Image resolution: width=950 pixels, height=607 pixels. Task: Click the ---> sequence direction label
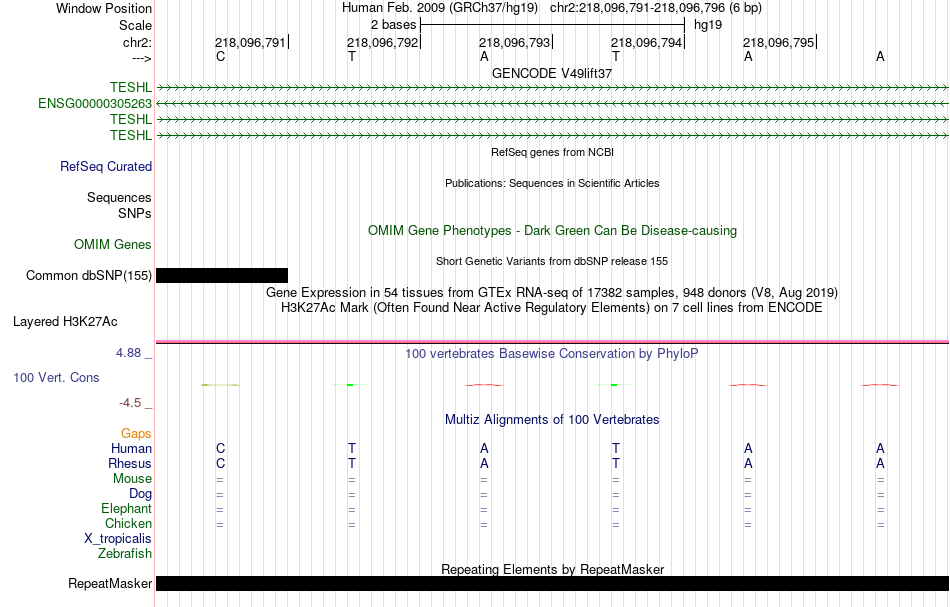click(142, 58)
